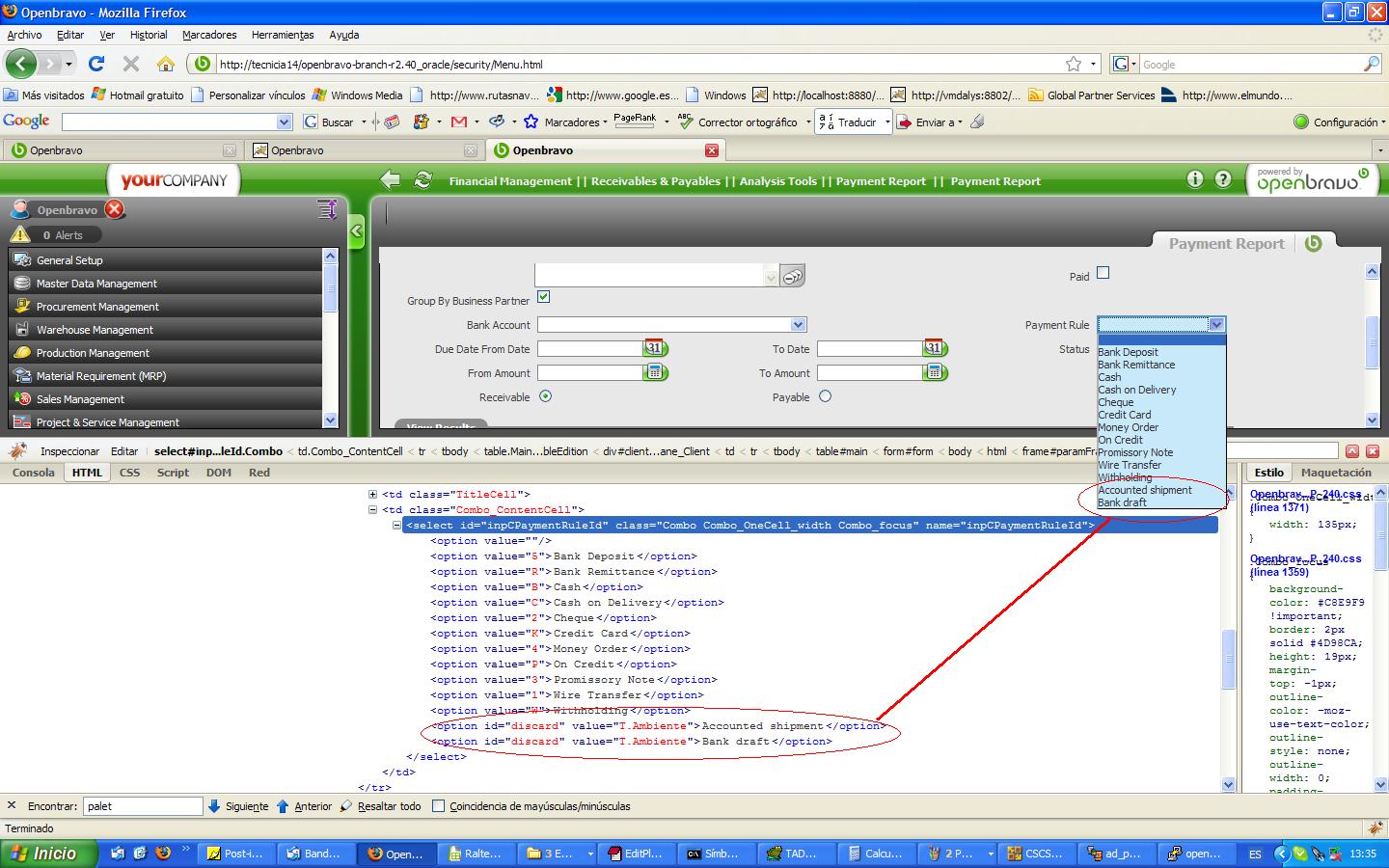Click the Openbravo refresh icon

pyautogui.click(x=422, y=180)
